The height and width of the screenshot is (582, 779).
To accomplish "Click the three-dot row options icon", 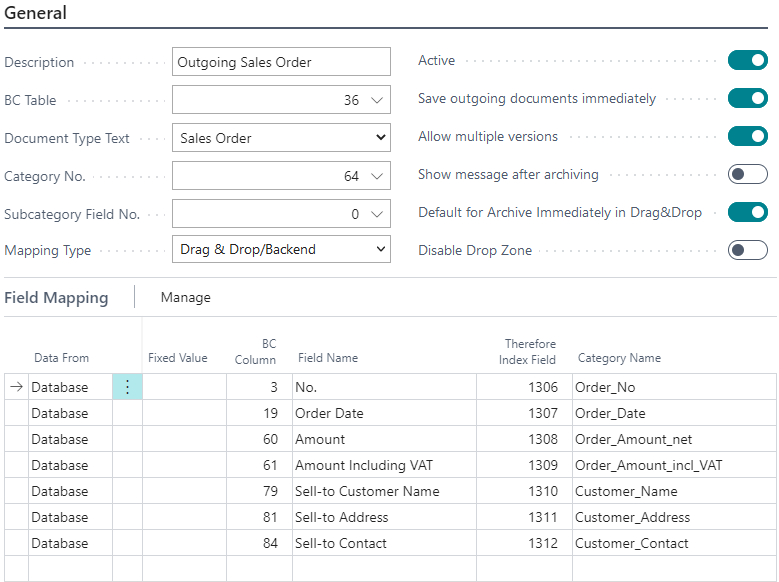I will (x=127, y=387).
